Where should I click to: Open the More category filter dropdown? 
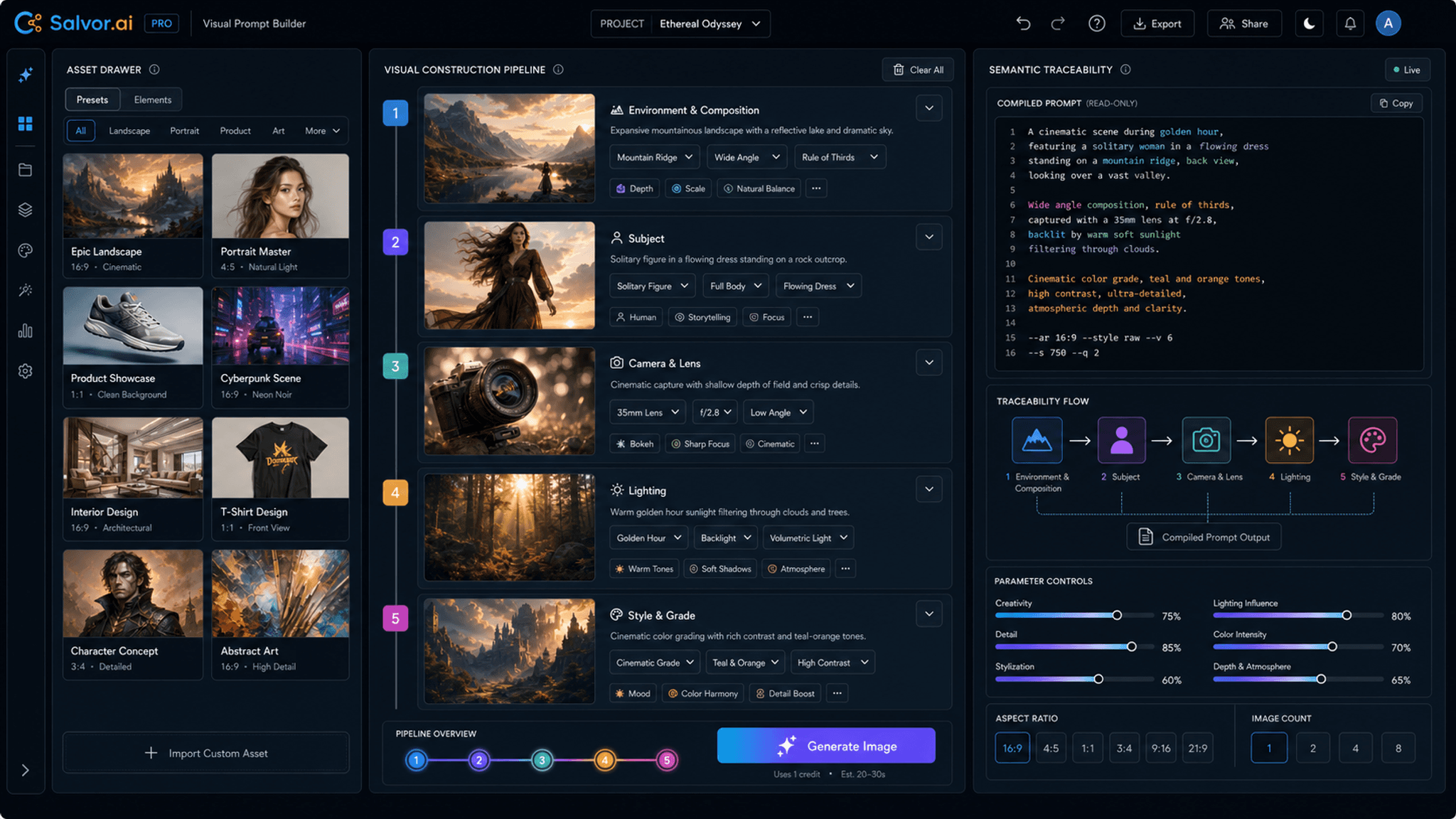pyautogui.click(x=322, y=131)
